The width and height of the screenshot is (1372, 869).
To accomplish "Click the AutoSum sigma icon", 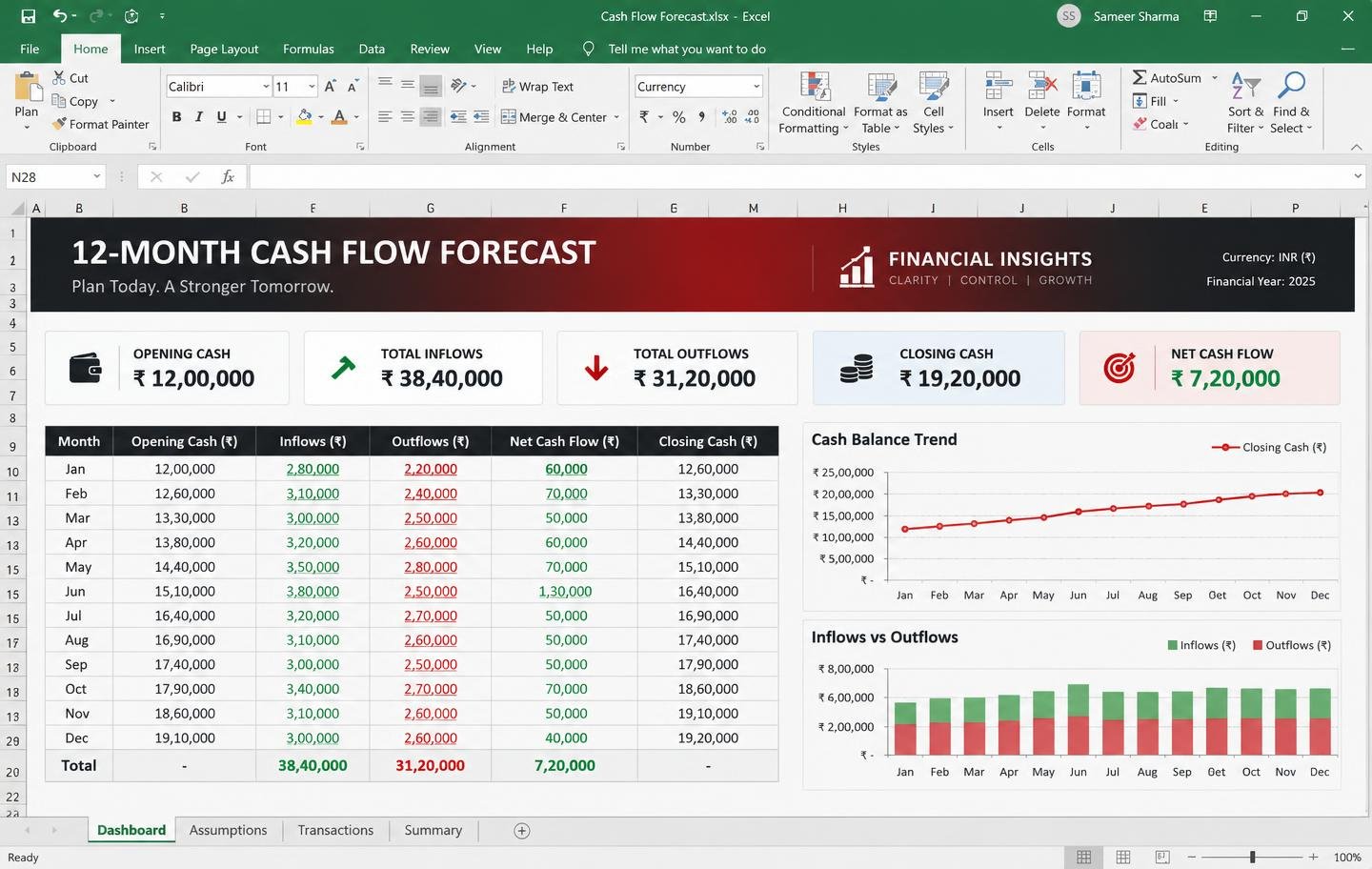I will [1140, 78].
